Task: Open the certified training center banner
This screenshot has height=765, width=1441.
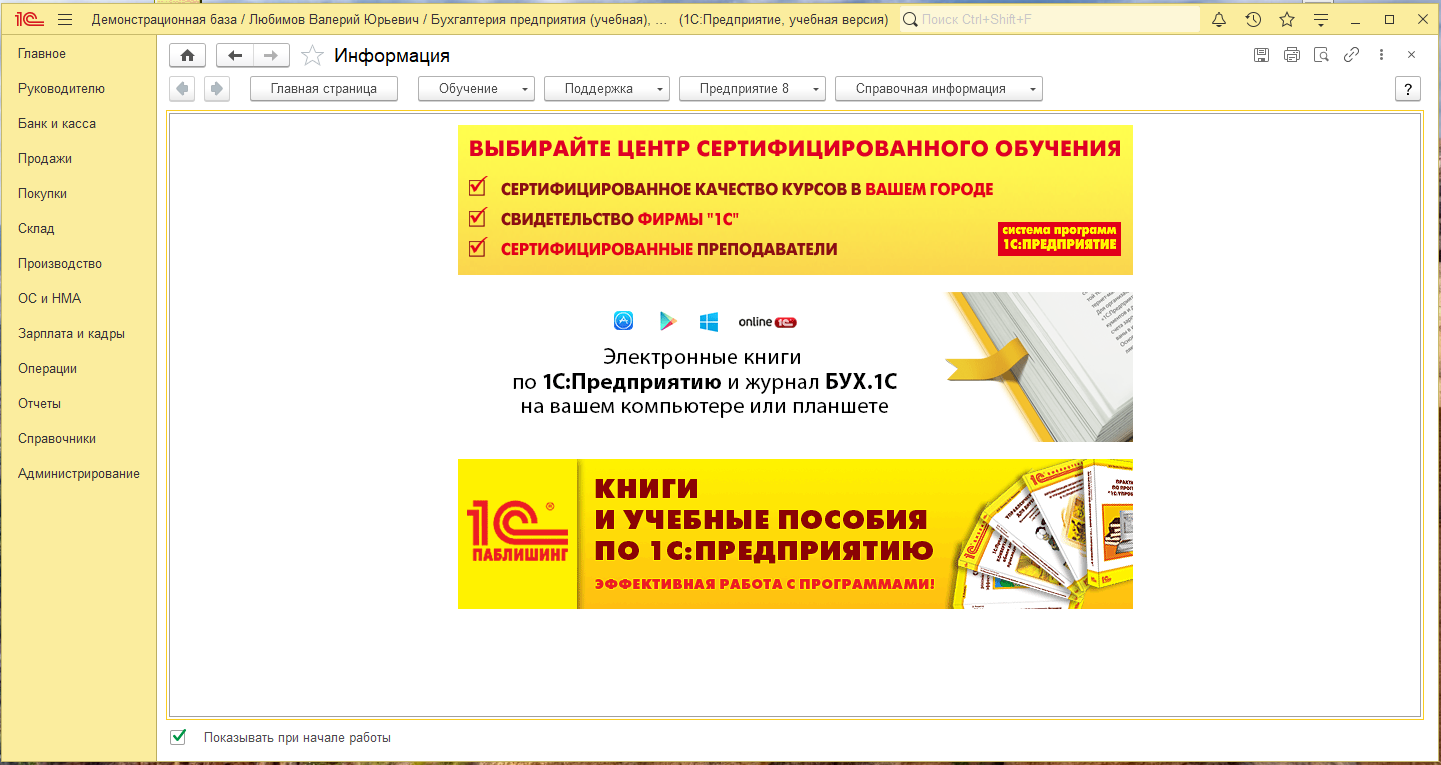Action: click(x=795, y=200)
